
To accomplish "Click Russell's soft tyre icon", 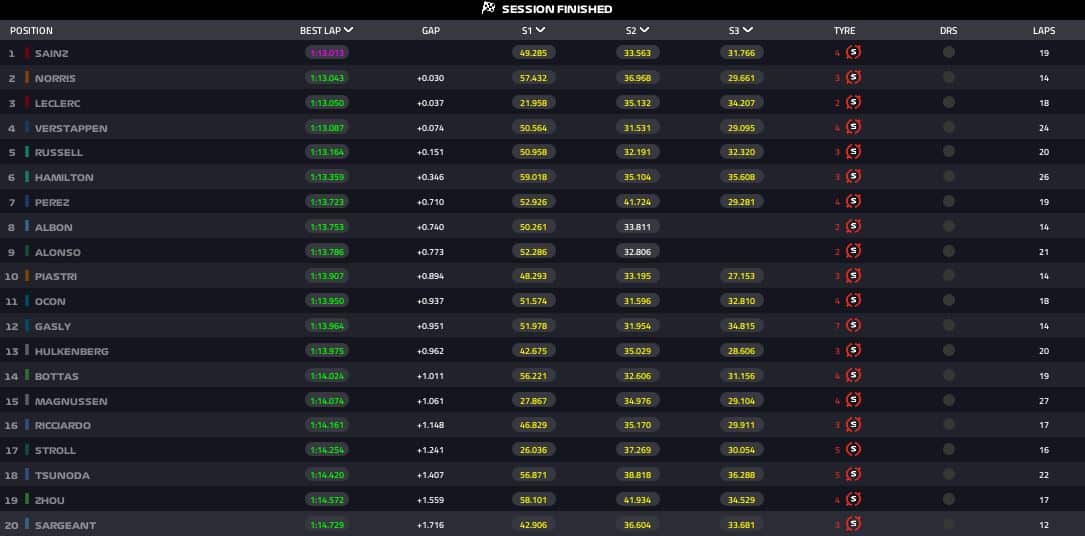I will point(853,151).
